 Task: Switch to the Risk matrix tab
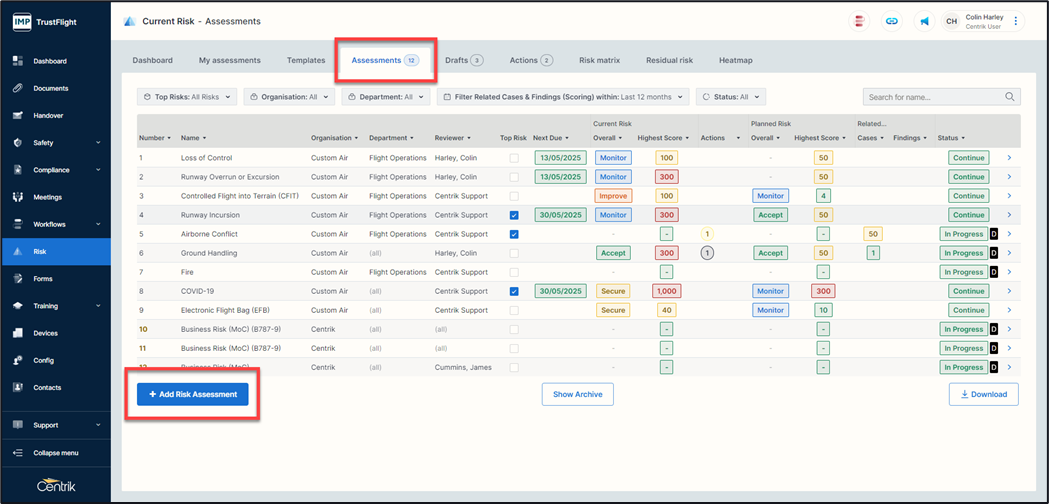(x=599, y=60)
